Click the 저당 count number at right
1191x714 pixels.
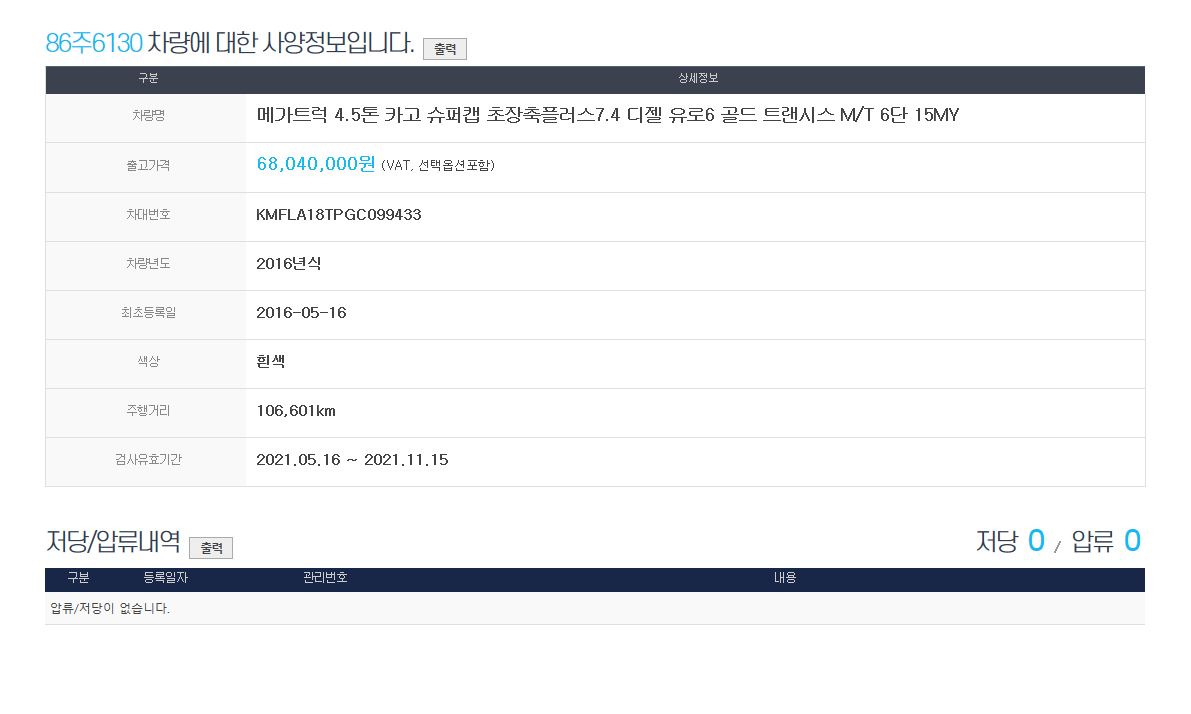point(1035,541)
